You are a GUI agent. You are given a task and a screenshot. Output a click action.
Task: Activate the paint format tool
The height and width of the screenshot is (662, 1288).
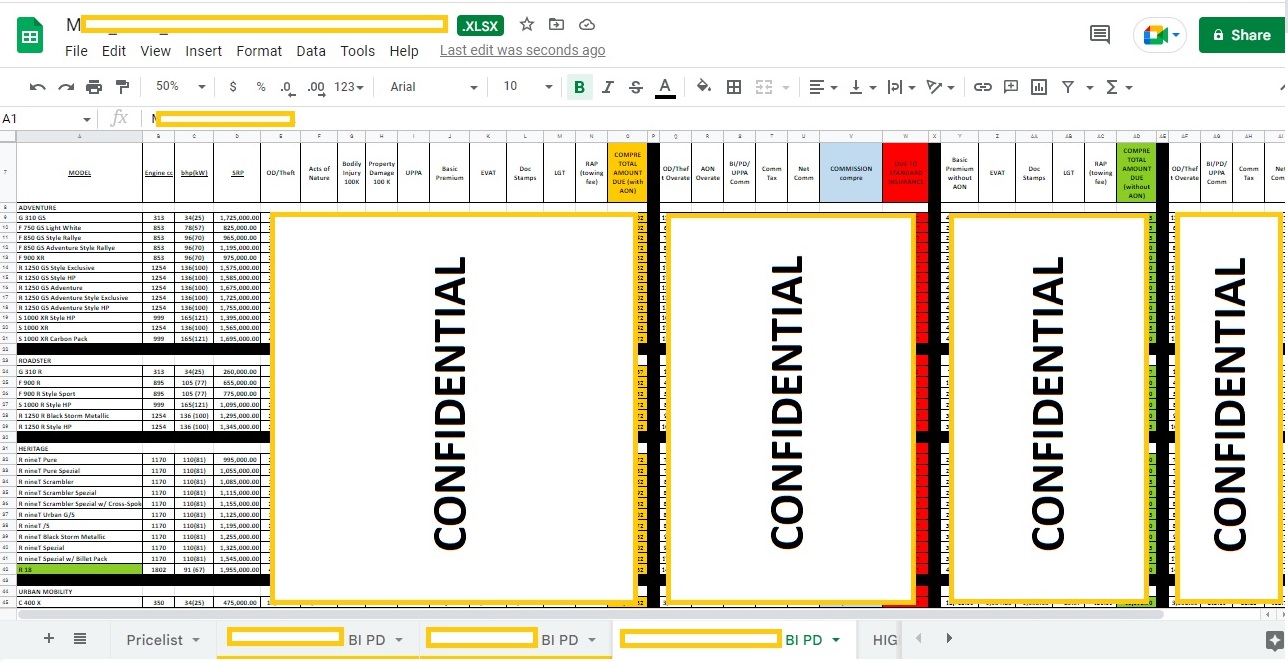[122, 87]
